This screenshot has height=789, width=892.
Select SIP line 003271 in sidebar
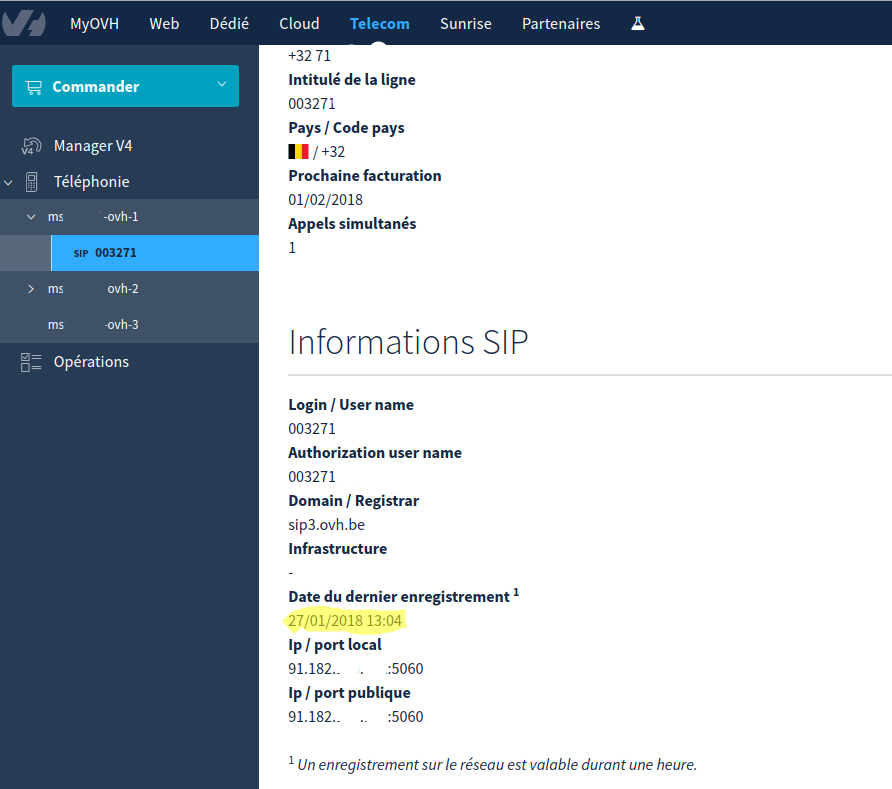[115, 253]
